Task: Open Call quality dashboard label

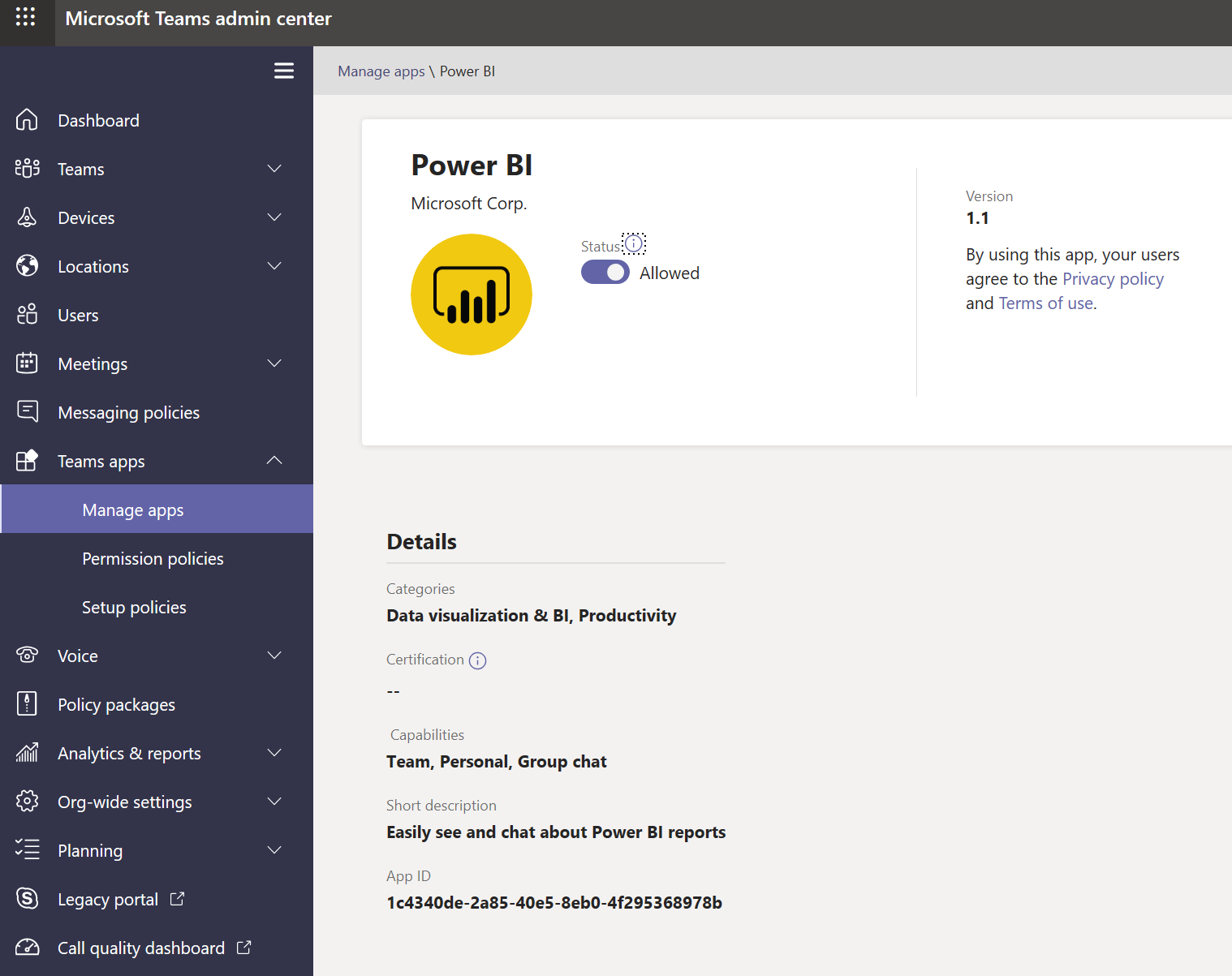Action: [x=141, y=948]
